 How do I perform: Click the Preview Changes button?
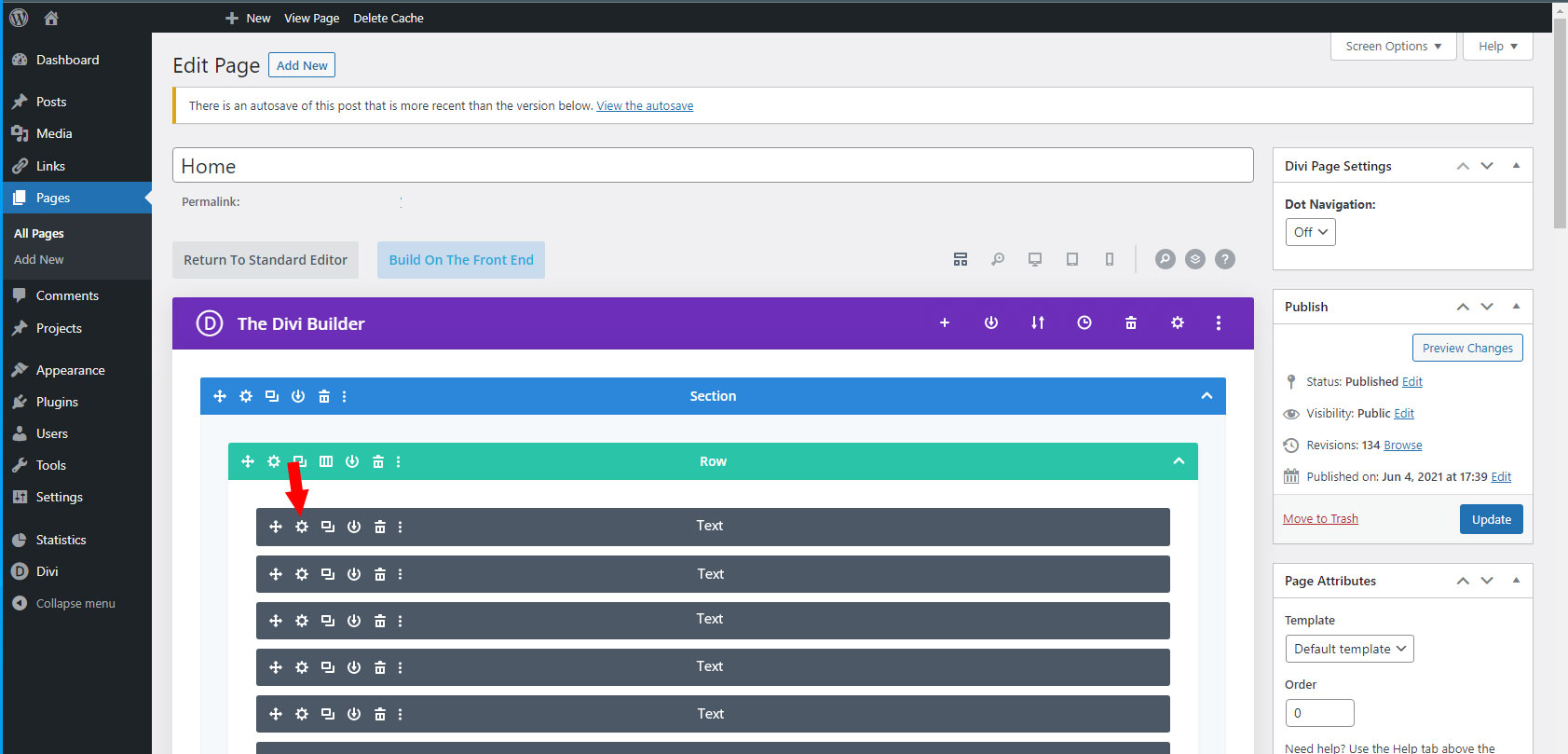tap(1467, 348)
